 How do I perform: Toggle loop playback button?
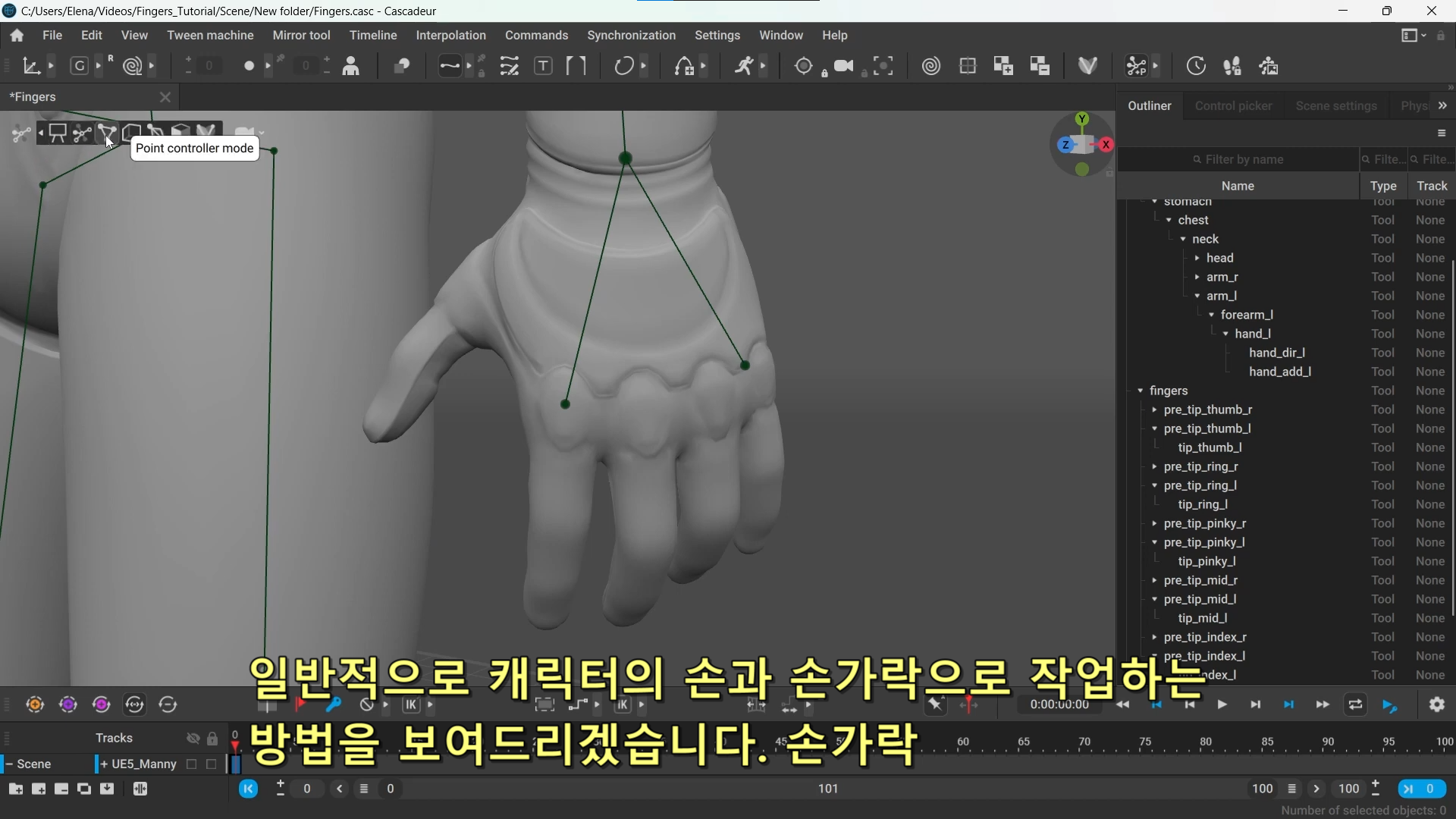[1355, 705]
